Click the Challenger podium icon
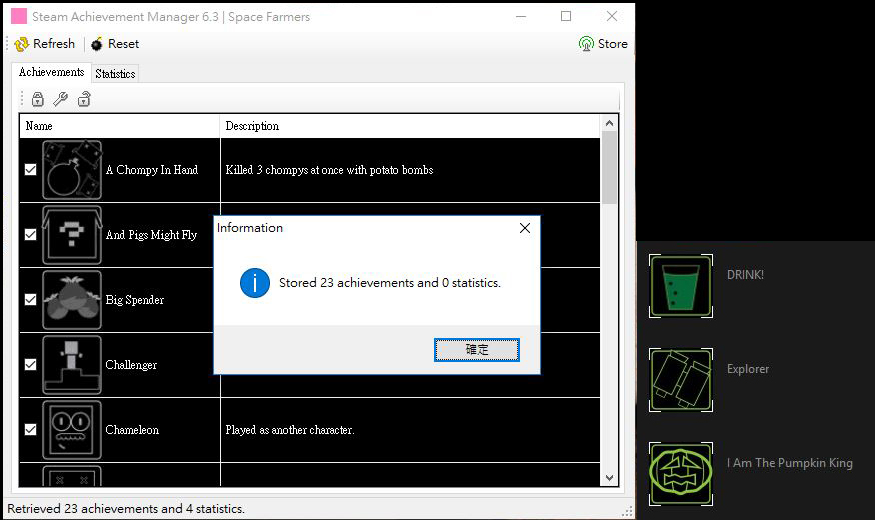Image resolution: width=875 pixels, height=520 pixels. tap(72, 364)
